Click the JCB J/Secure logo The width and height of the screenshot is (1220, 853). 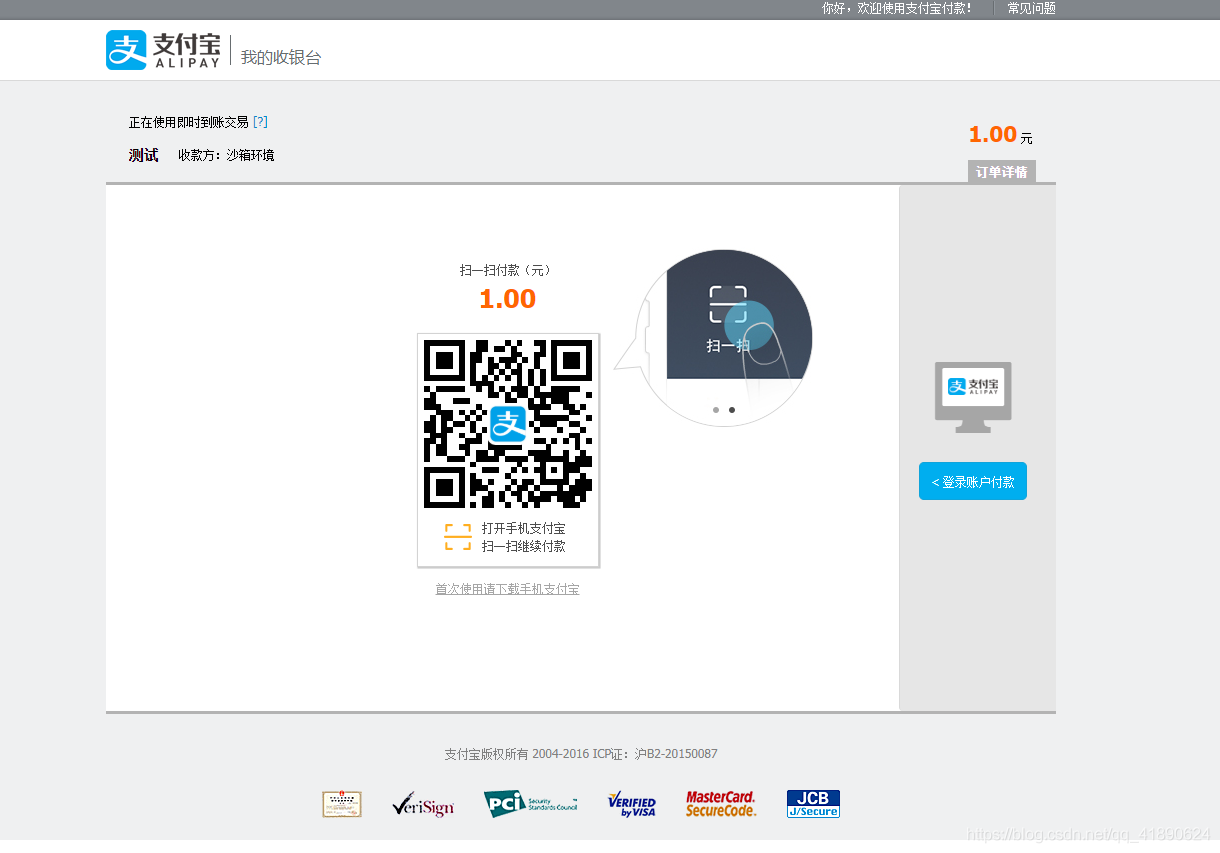813,804
